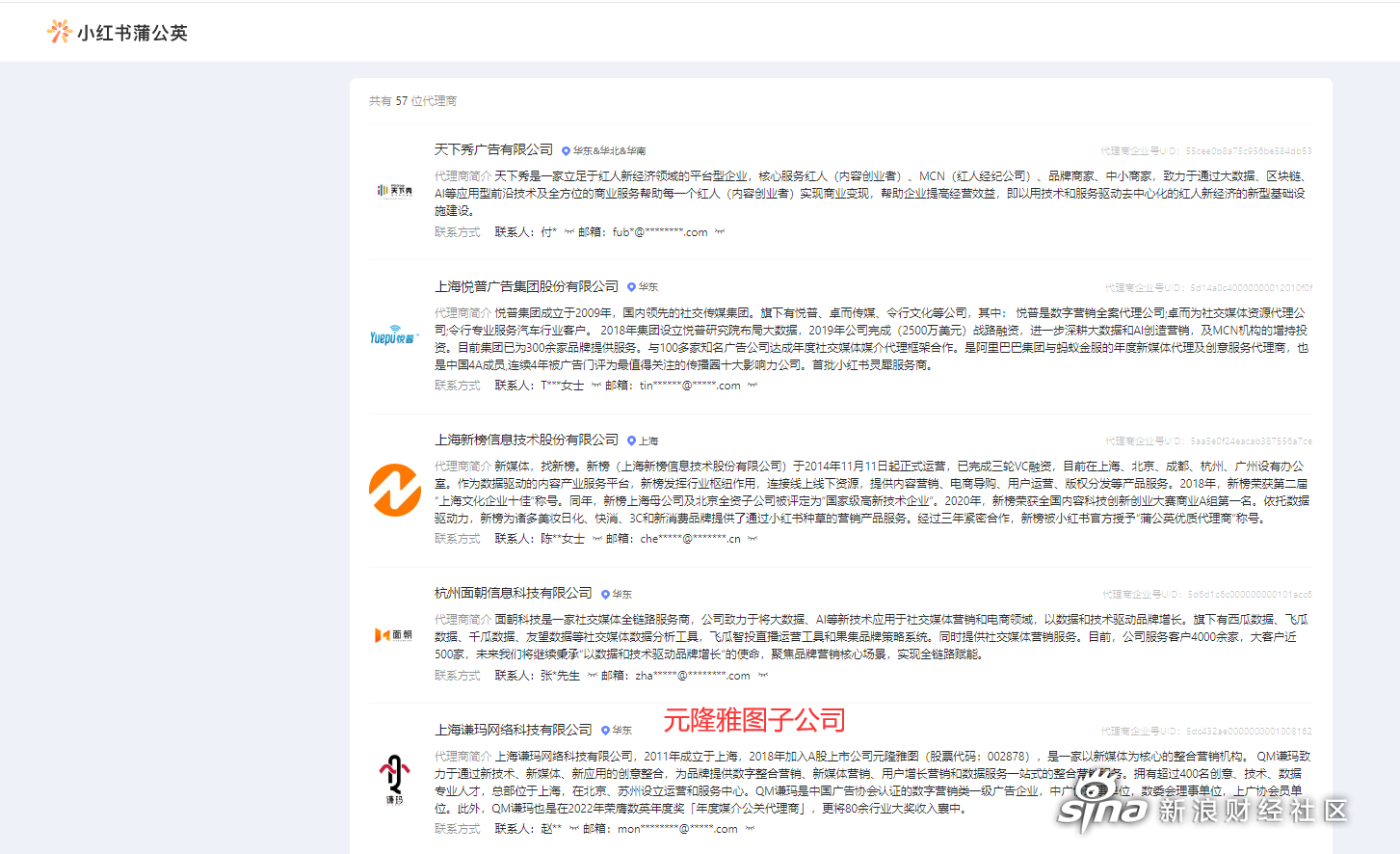Screen dimensions: 1400x854
Task: Click 联系方式 label in 杭州面朝 entry
Action: click(457, 676)
